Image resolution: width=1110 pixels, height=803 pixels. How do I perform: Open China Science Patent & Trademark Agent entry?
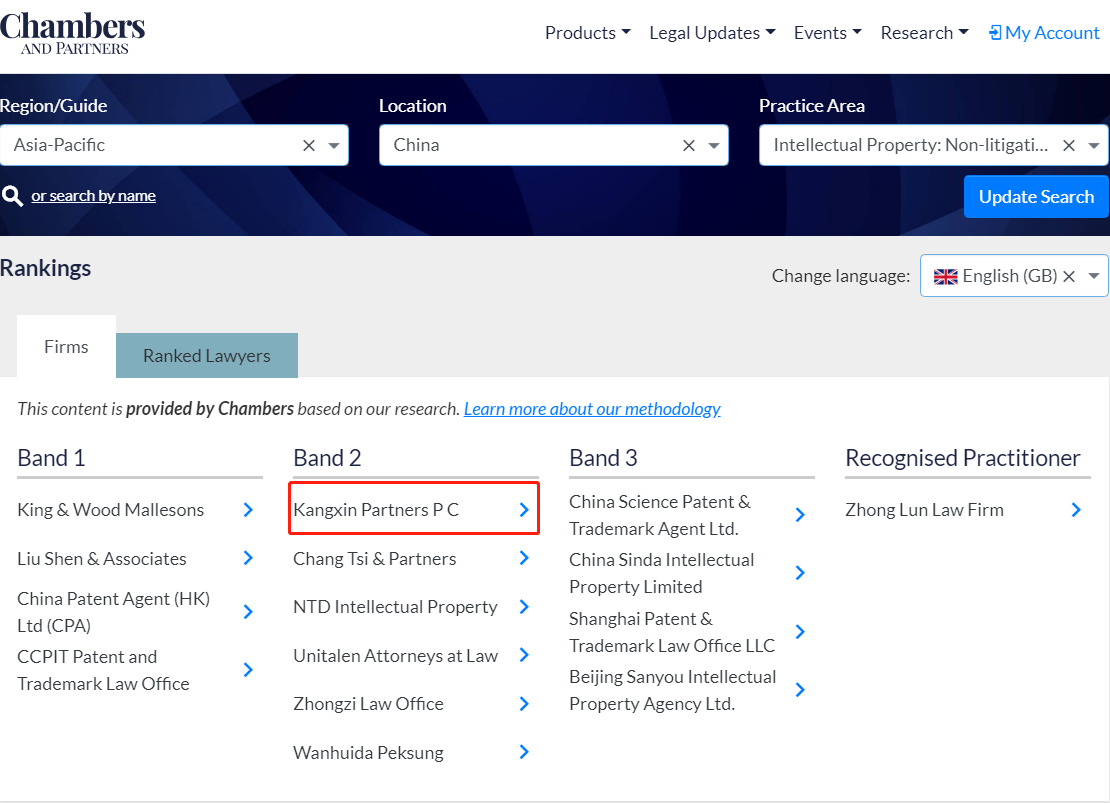click(x=660, y=515)
